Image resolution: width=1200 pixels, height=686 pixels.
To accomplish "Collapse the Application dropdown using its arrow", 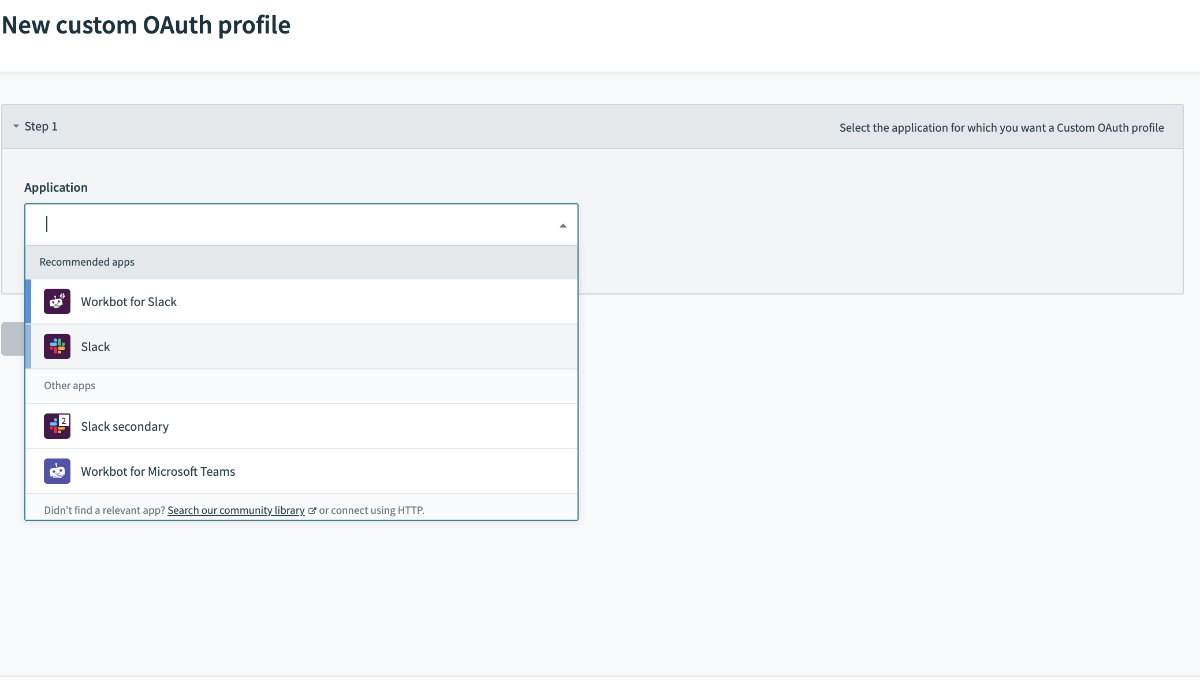I will (563, 226).
